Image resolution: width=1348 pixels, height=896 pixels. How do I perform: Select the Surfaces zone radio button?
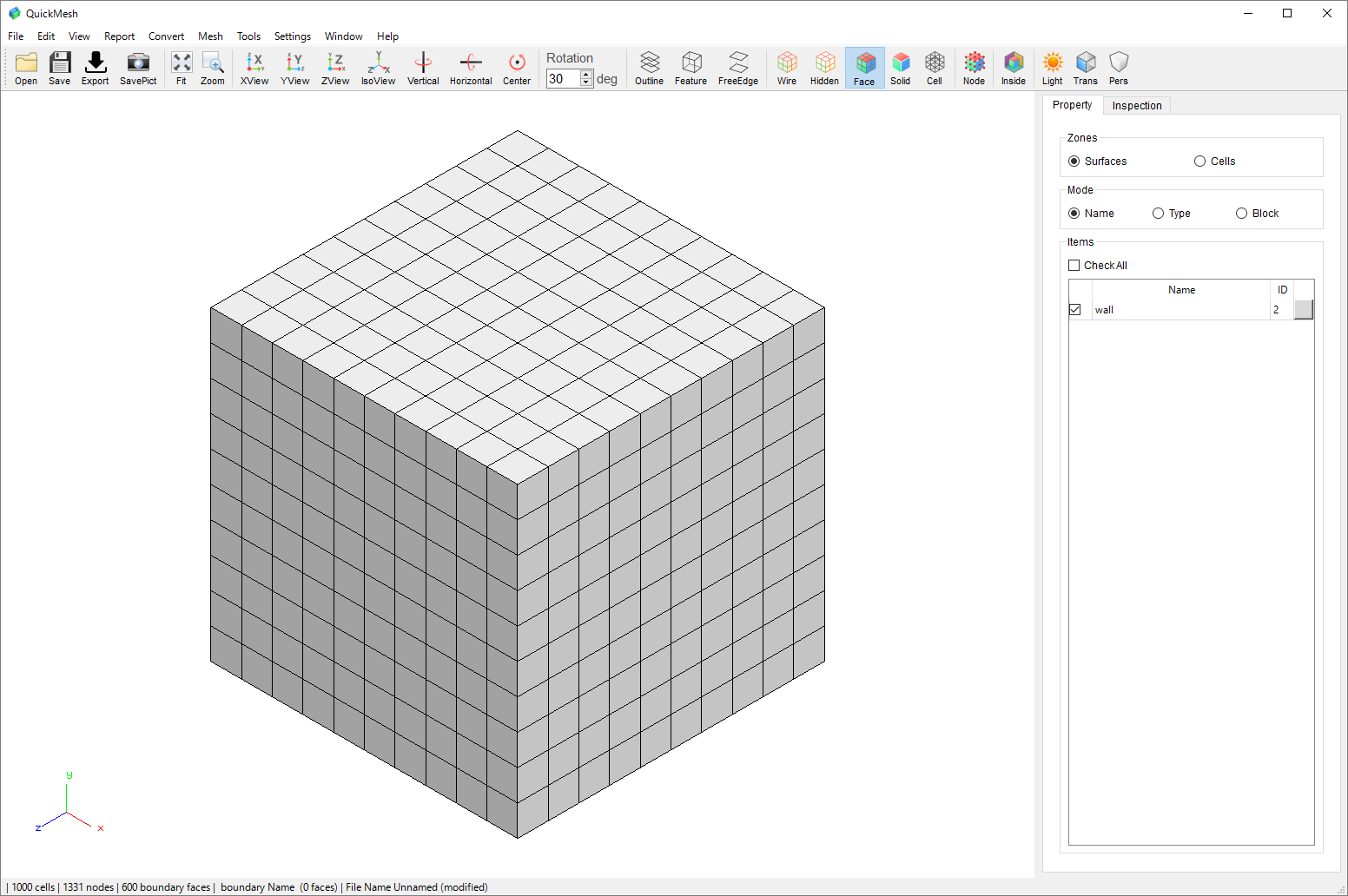point(1074,161)
